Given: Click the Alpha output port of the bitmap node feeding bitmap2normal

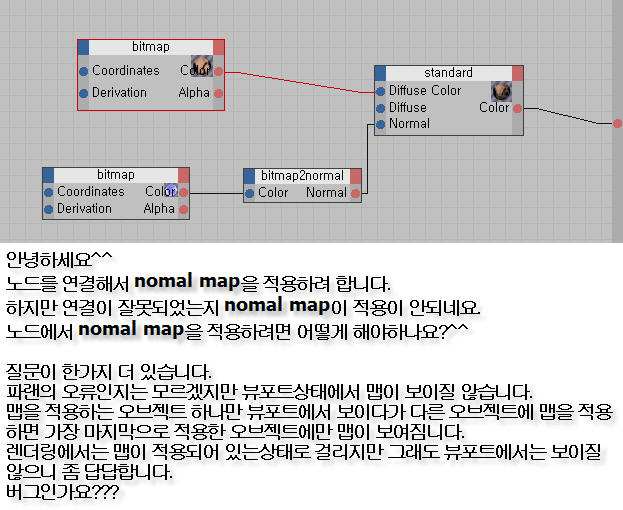Looking at the screenshot, I should 184,209.
